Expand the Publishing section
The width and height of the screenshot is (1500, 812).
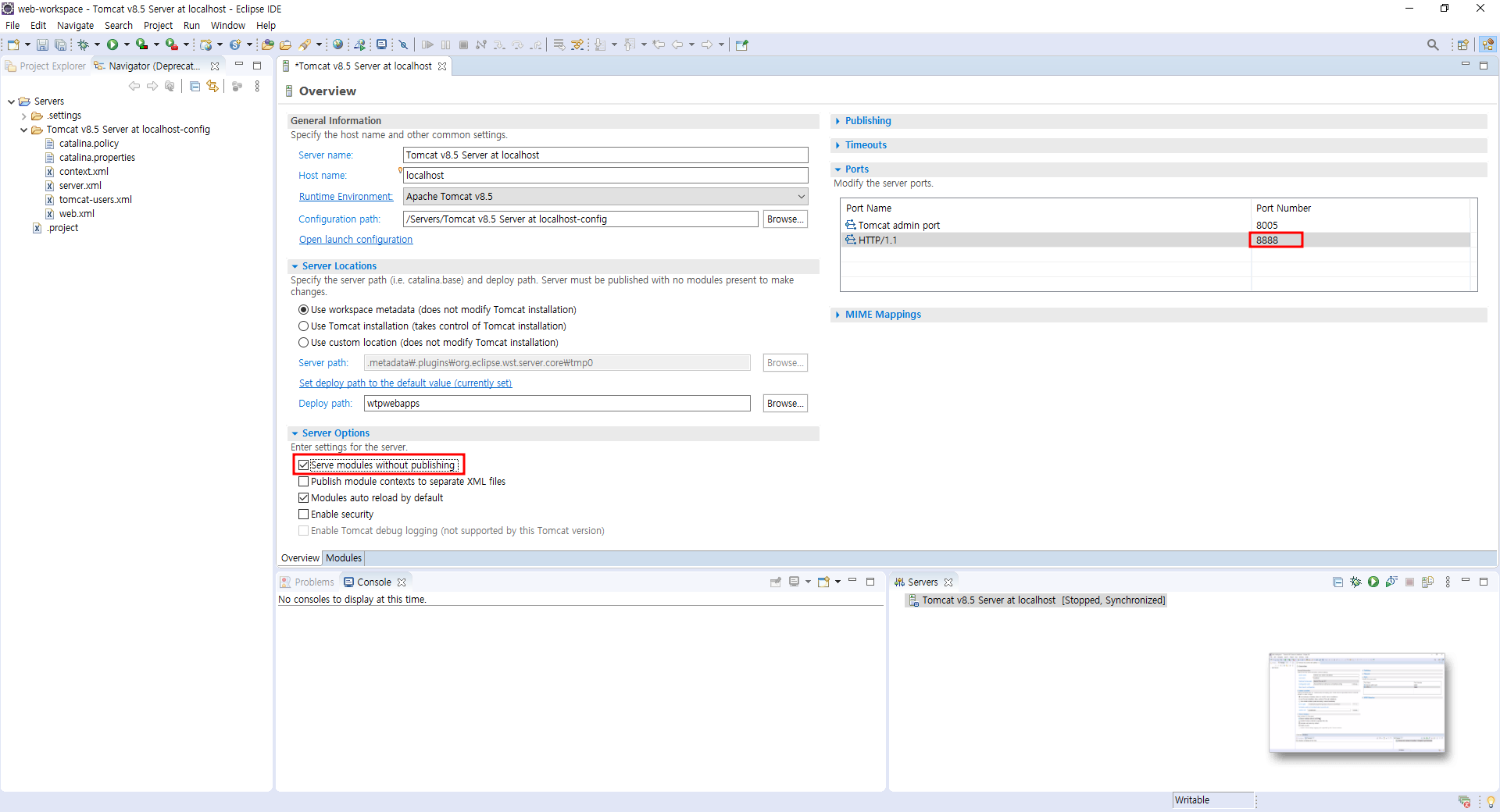point(837,121)
